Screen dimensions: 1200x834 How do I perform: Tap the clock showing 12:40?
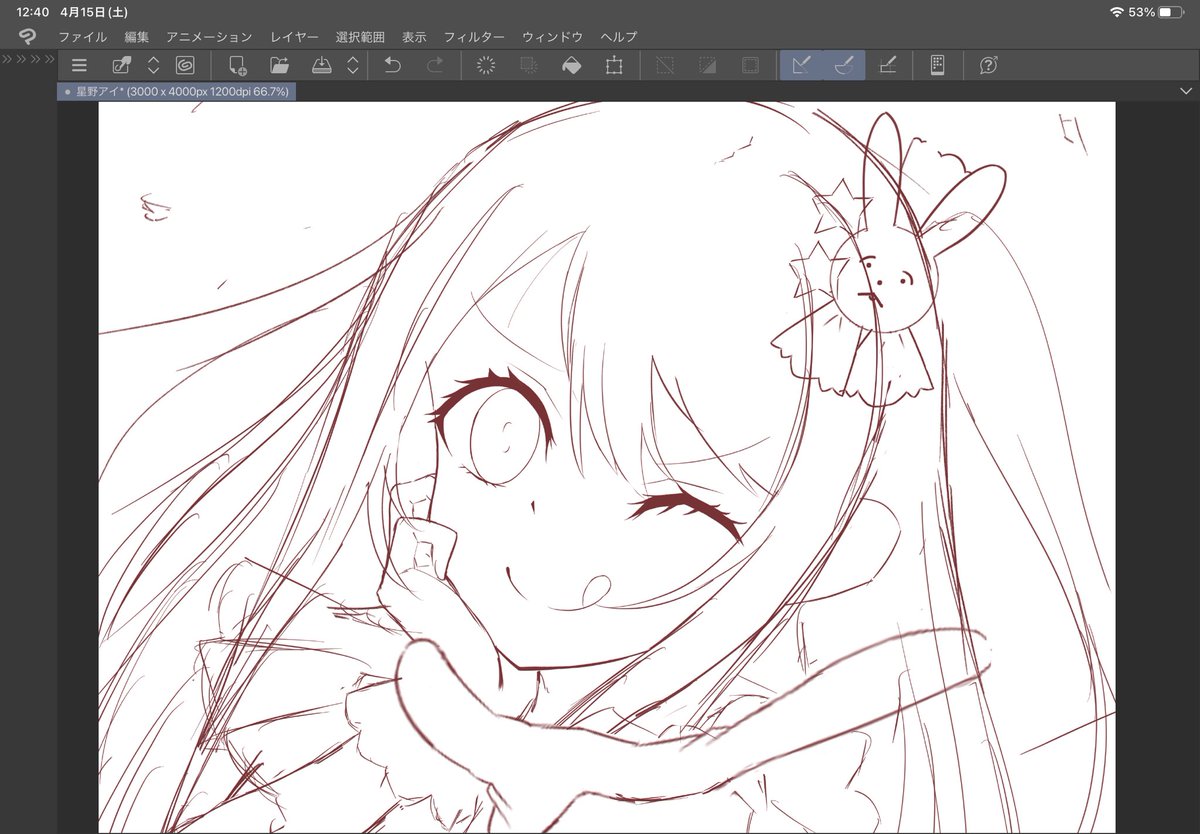coord(32,12)
